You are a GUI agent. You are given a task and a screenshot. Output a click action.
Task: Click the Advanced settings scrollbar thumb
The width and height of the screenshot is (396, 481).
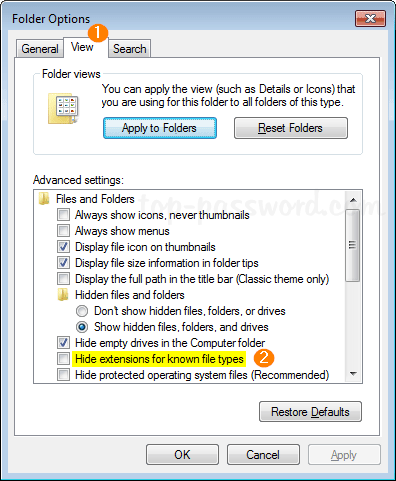(x=353, y=245)
